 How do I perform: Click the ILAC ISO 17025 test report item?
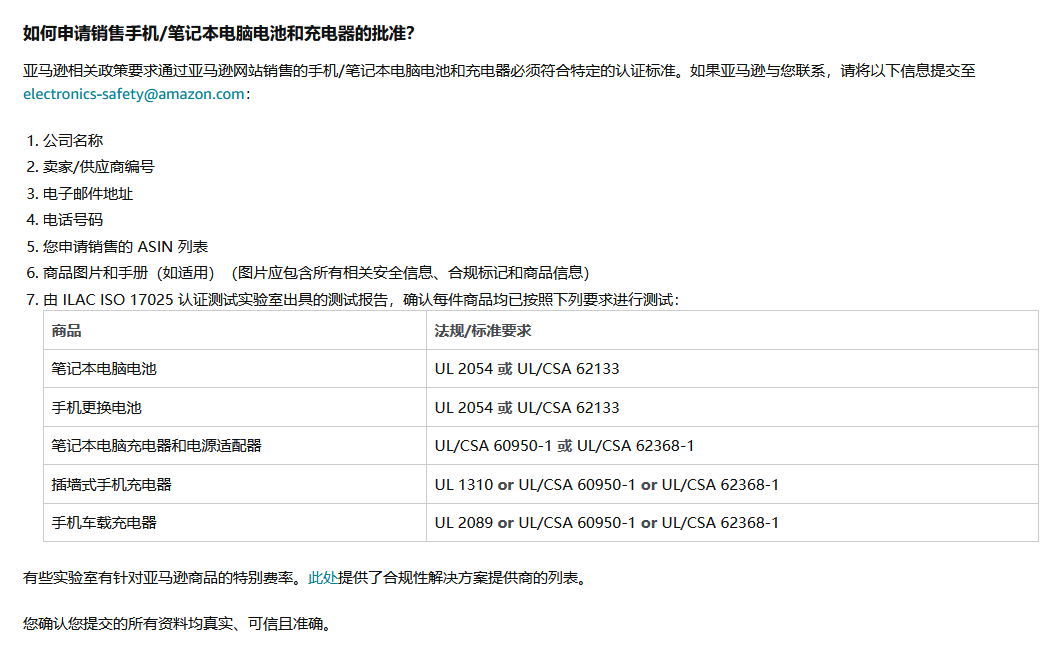(x=361, y=300)
